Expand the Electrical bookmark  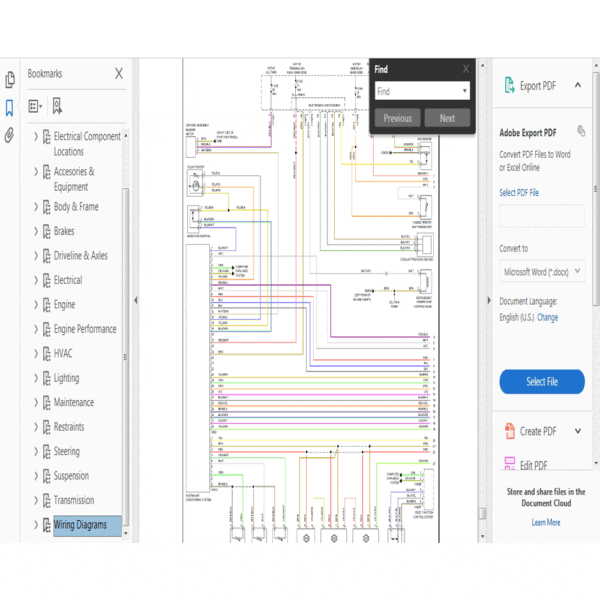coord(36,280)
